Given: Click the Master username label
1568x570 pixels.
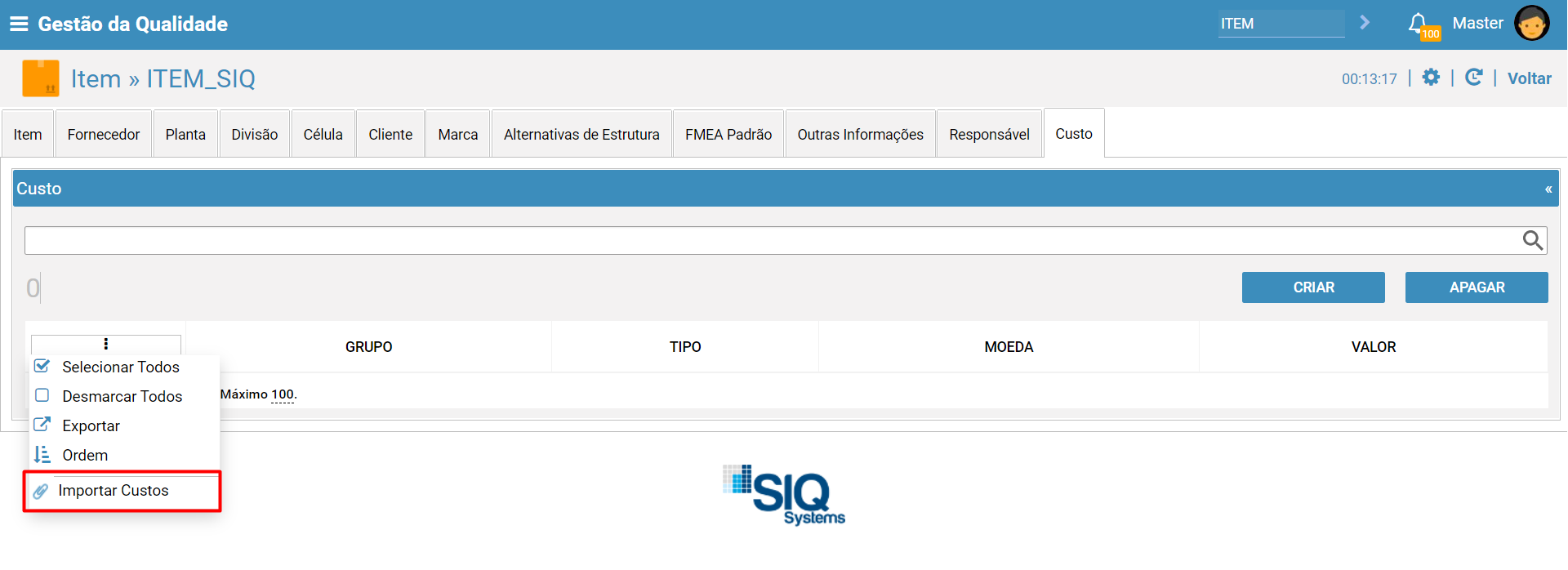Looking at the screenshot, I should pos(1477,23).
